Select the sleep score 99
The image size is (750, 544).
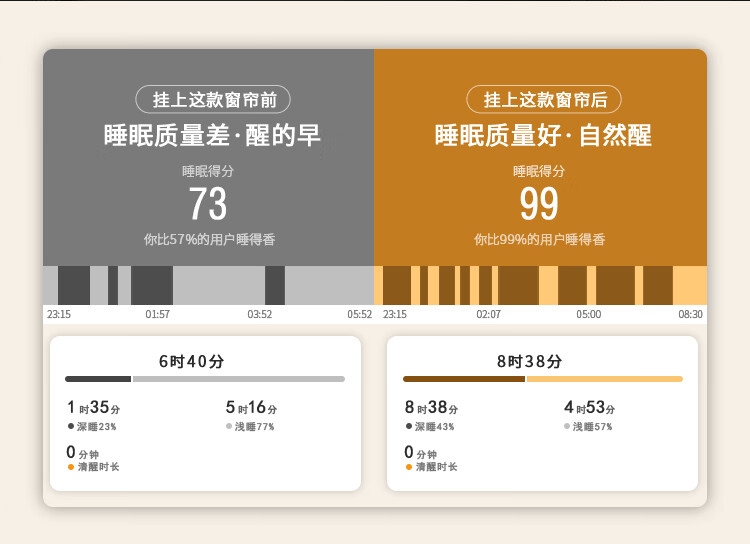[539, 204]
